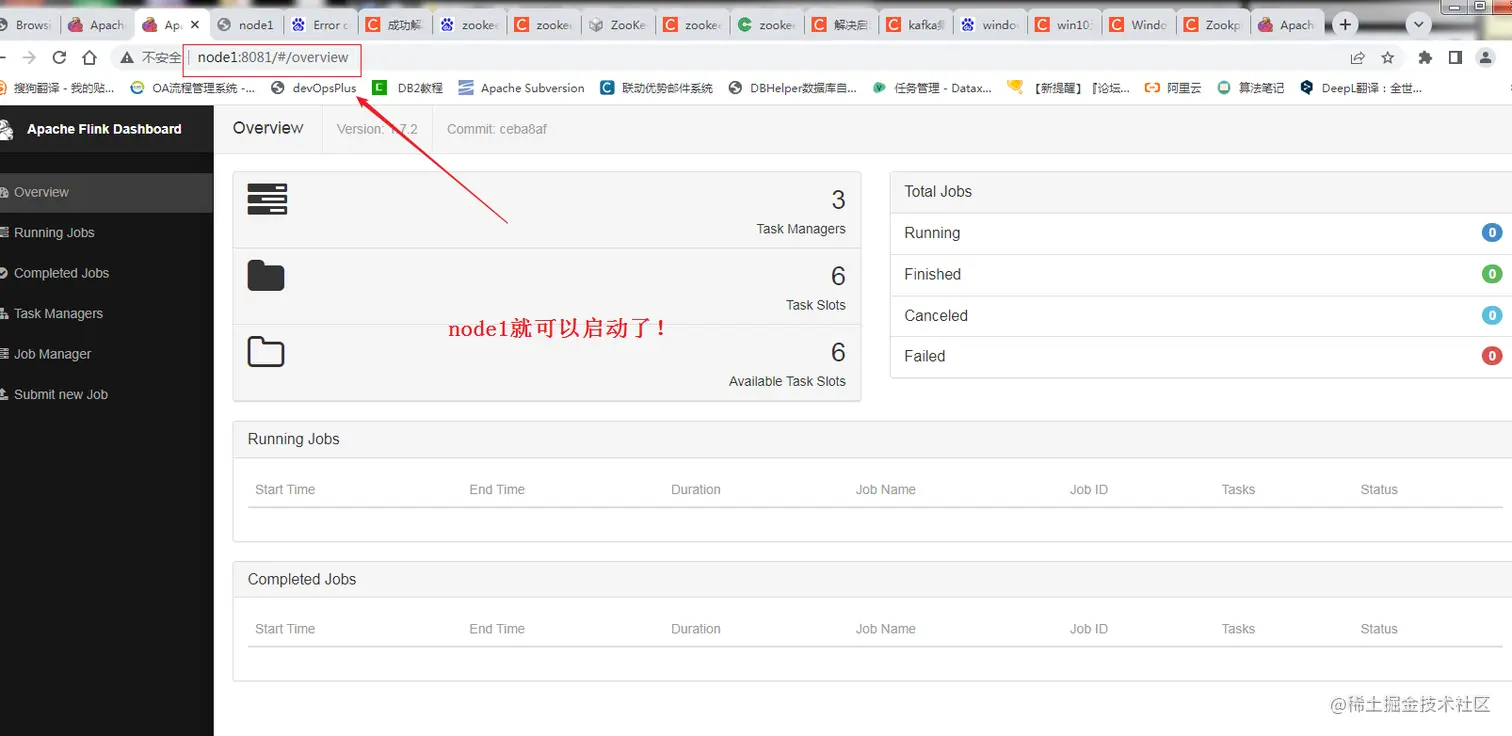Click the Finished jobs green count badge
The height and width of the screenshot is (736, 1512).
(x=1491, y=274)
